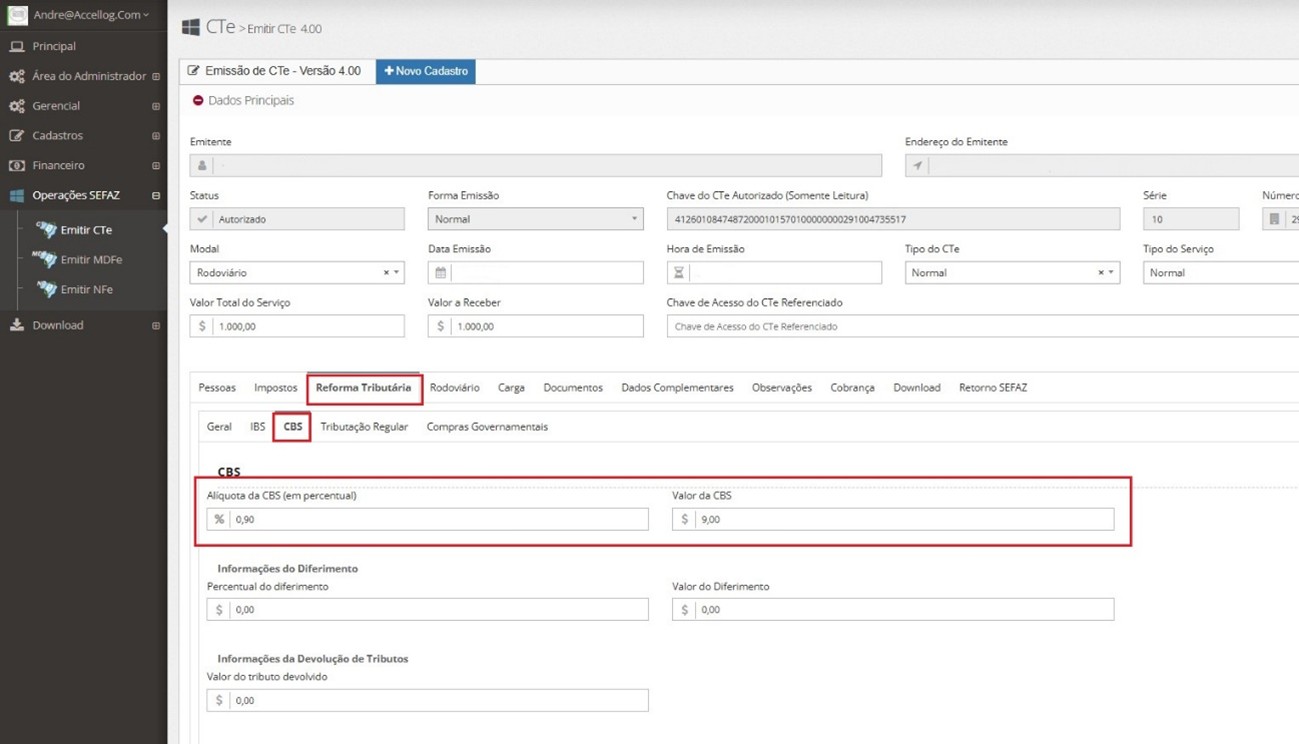Click the Emitir CTe map icon
Screen dimensions: 1299x744
[x=46, y=229]
